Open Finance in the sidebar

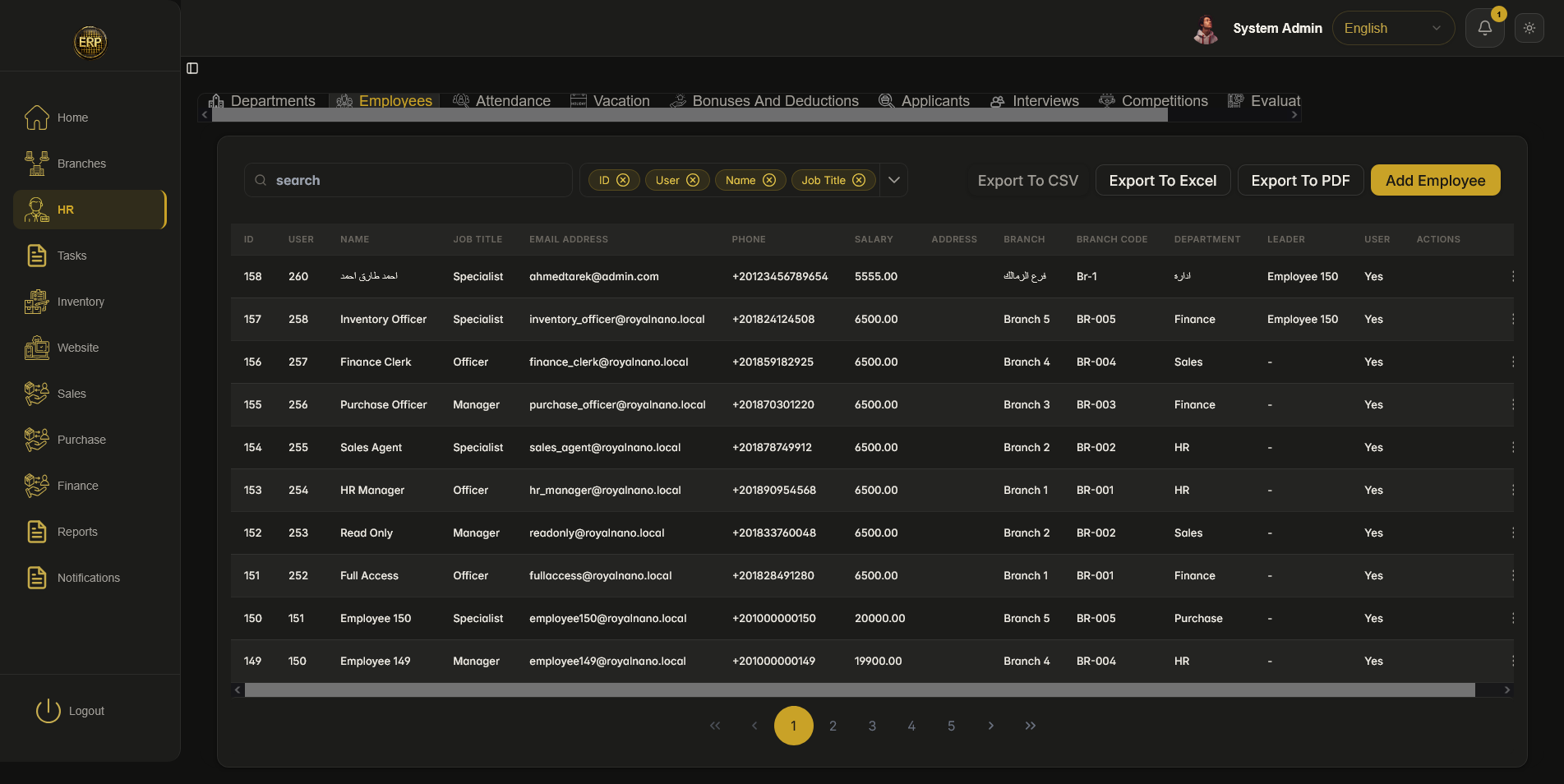(90, 486)
